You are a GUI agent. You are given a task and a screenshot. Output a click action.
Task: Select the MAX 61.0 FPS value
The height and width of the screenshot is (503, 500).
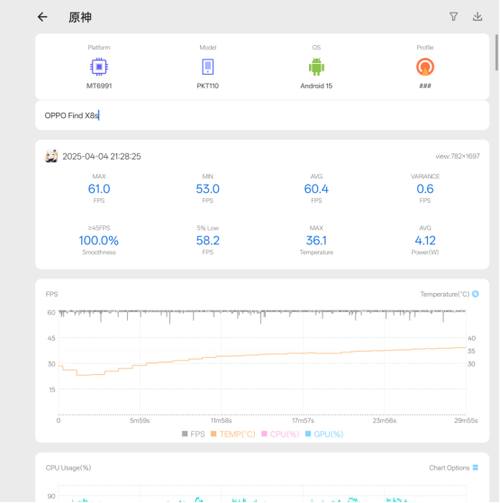pyautogui.click(x=99, y=189)
